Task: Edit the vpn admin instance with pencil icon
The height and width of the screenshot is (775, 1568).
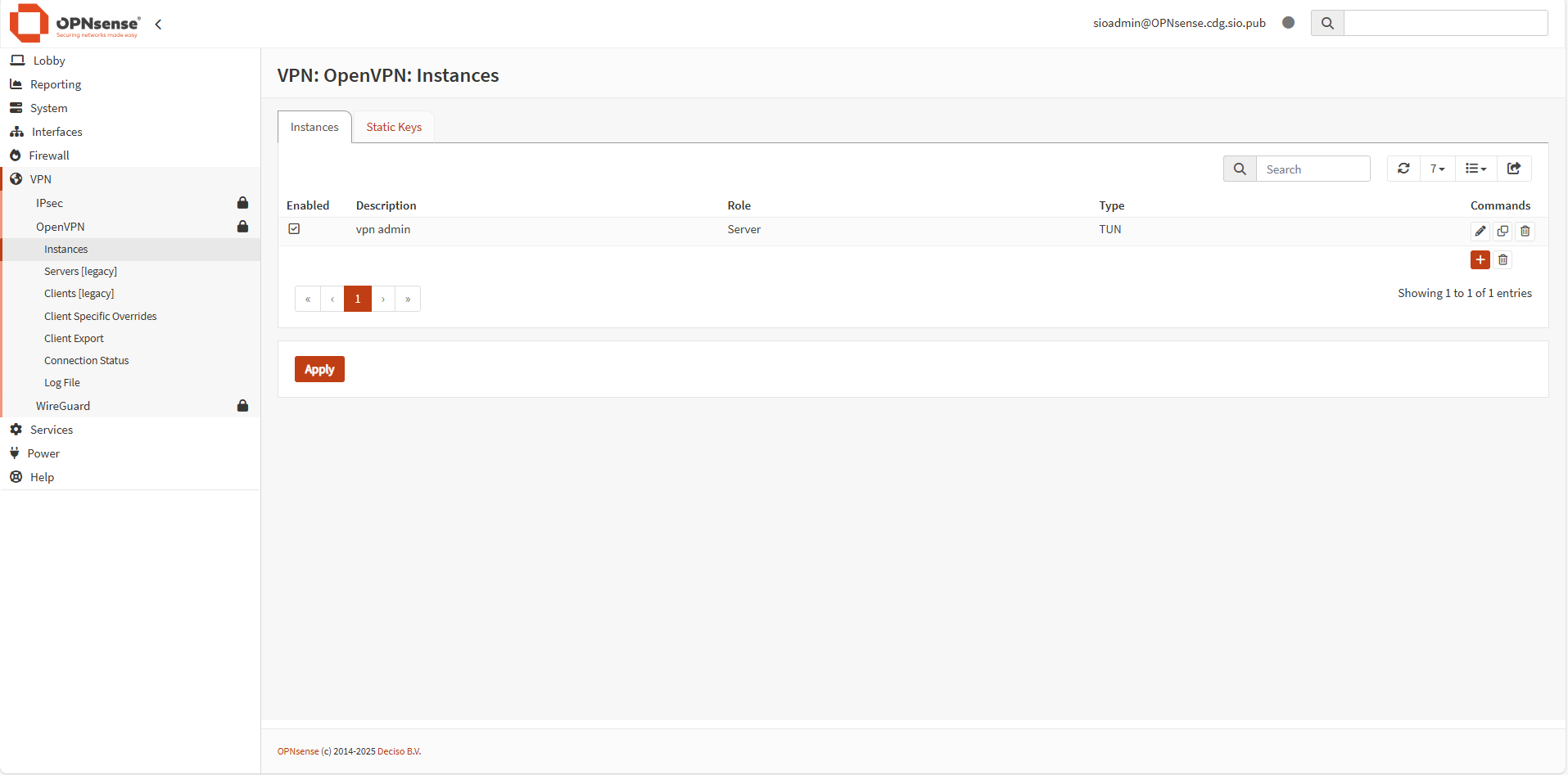Action: click(1480, 231)
